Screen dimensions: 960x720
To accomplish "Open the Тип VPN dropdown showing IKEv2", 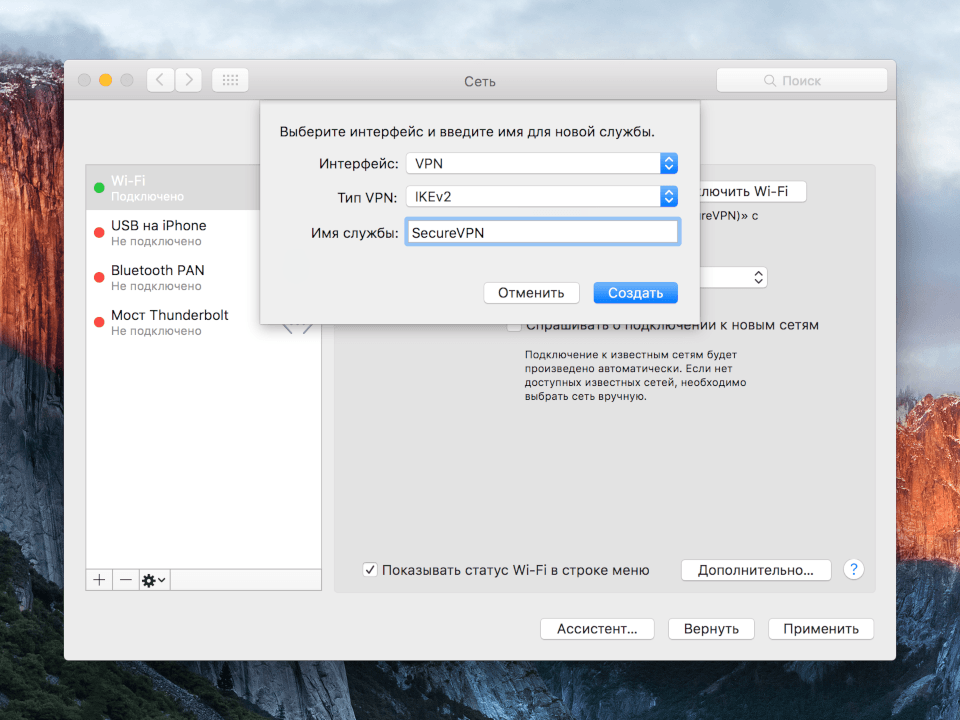I will pos(668,196).
